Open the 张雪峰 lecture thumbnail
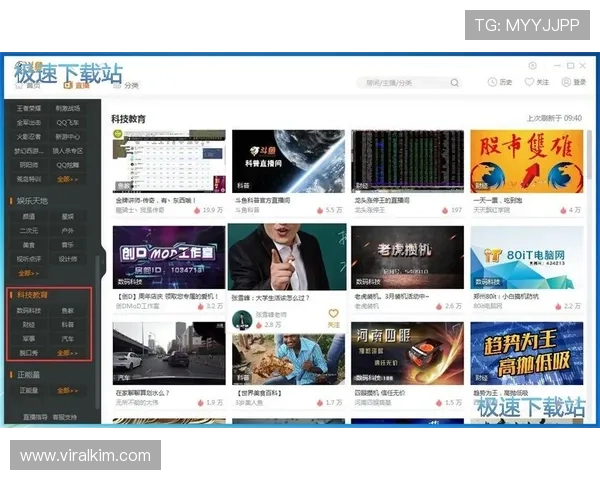This screenshot has width=600, height=480. tap(287, 257)
